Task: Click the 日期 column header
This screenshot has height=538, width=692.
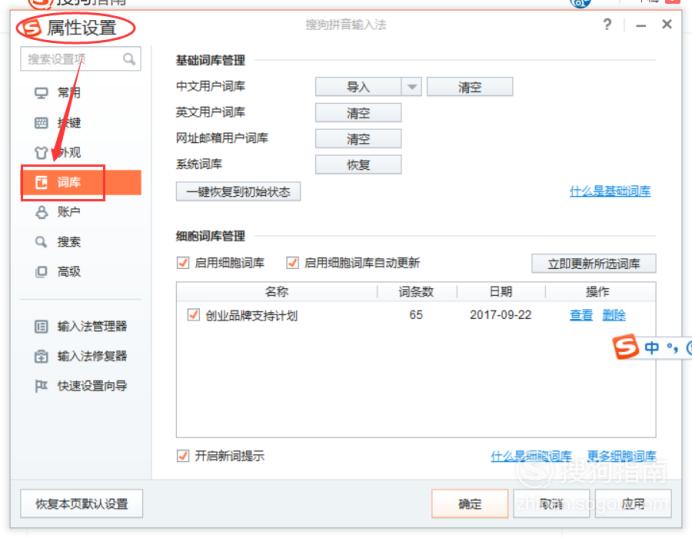Action: [500, 292]
